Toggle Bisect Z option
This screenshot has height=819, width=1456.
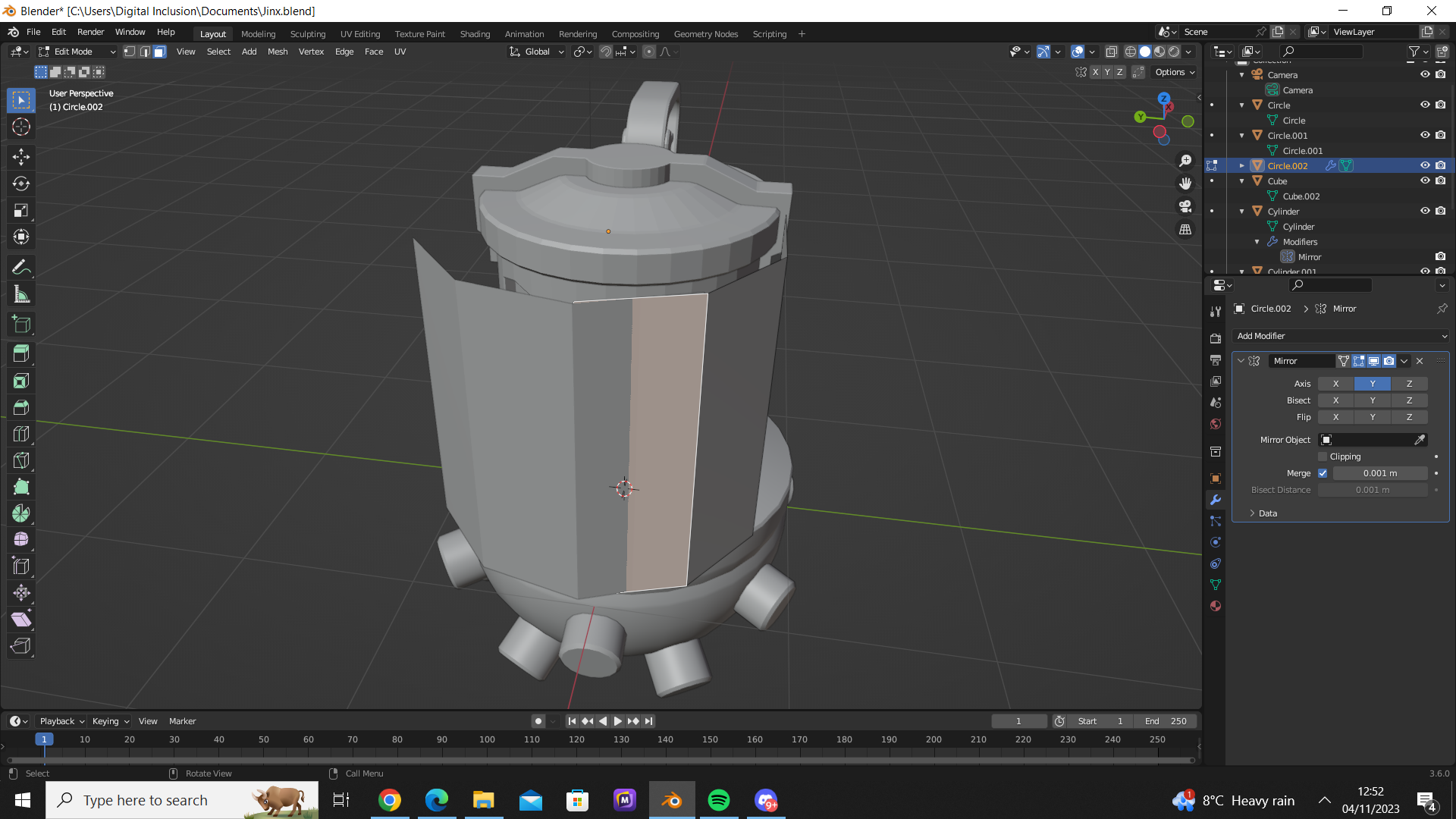coord(1409,400)
